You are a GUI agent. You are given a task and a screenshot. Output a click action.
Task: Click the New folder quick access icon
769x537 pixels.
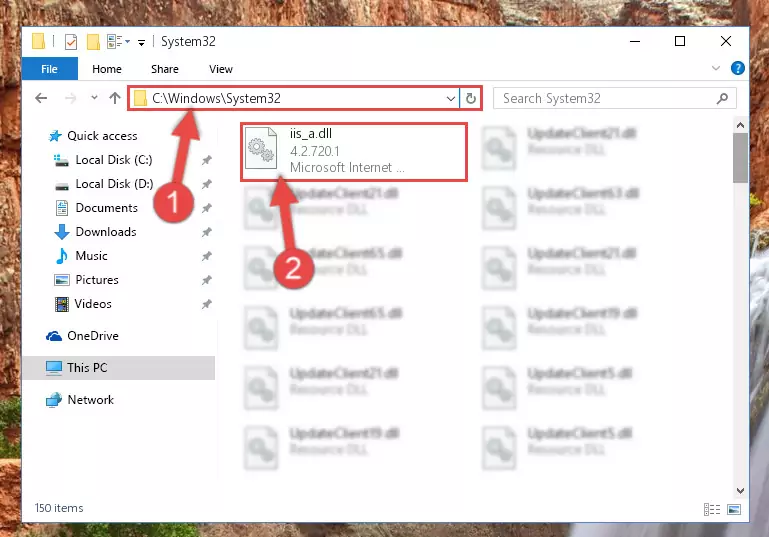click(93, 42)
